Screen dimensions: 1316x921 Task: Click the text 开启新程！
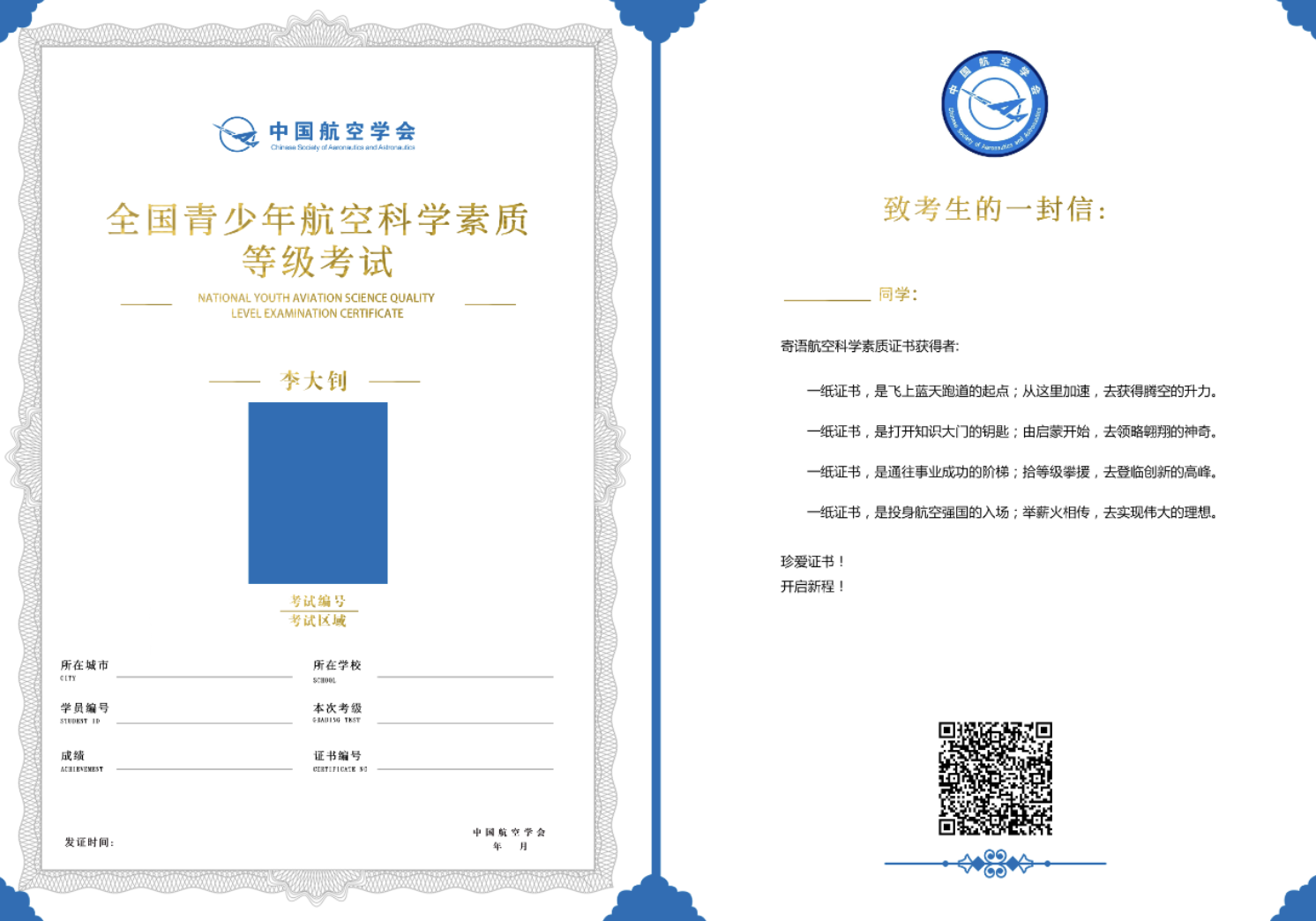(x=813, y=586)
